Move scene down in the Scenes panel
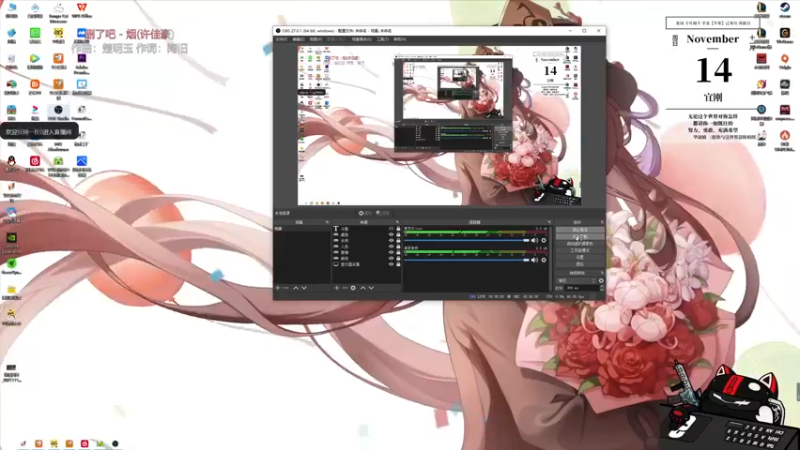 click(304, 288)
